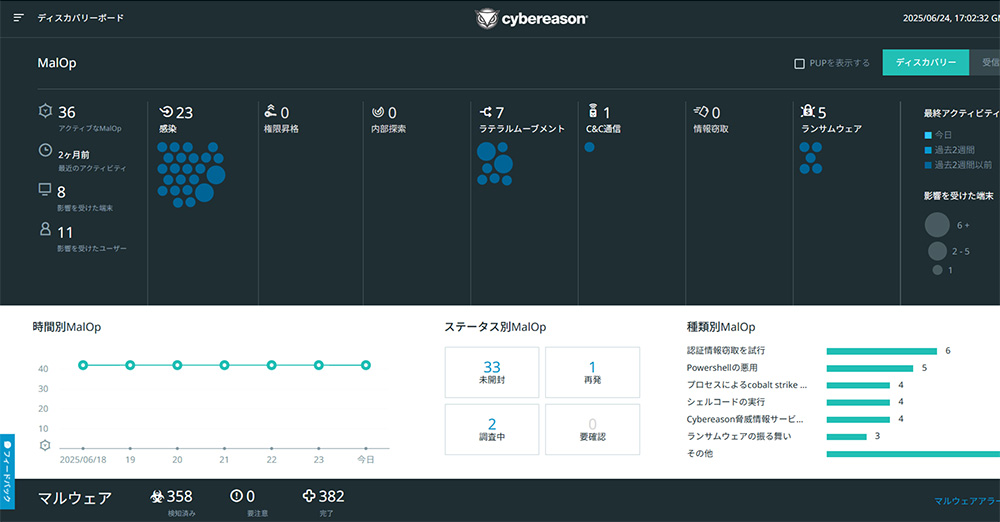Click the 今日 data point on the chart
1000x522 pixels.
pos(365,365)
